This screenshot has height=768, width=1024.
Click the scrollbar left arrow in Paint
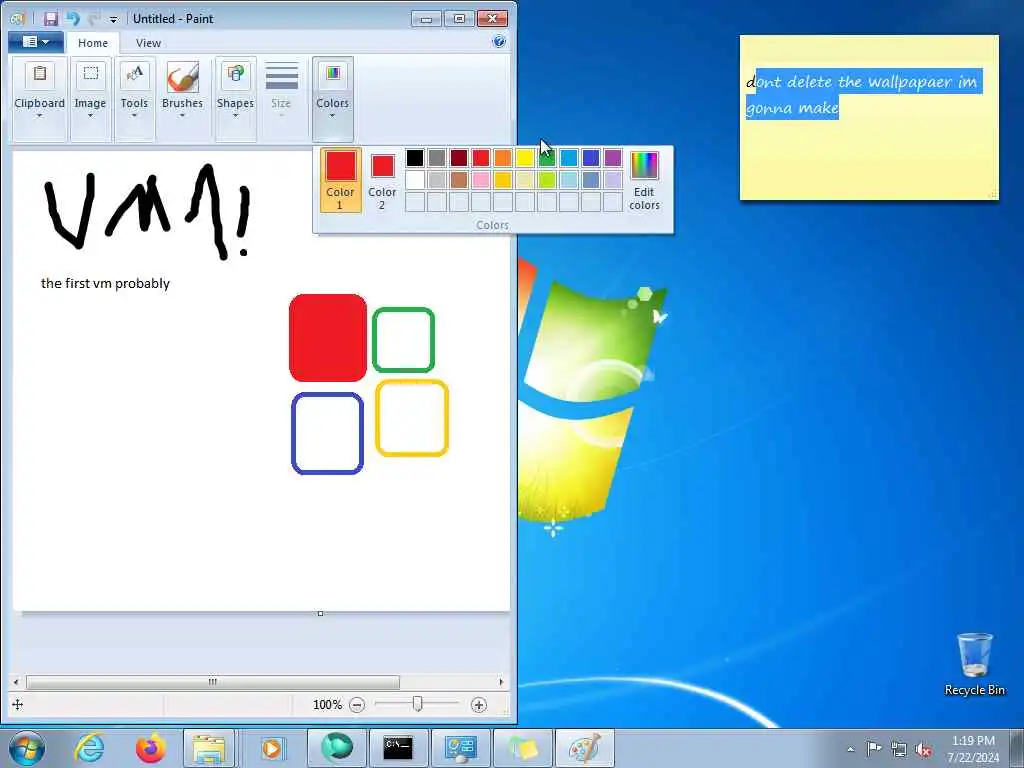point(16,682)
